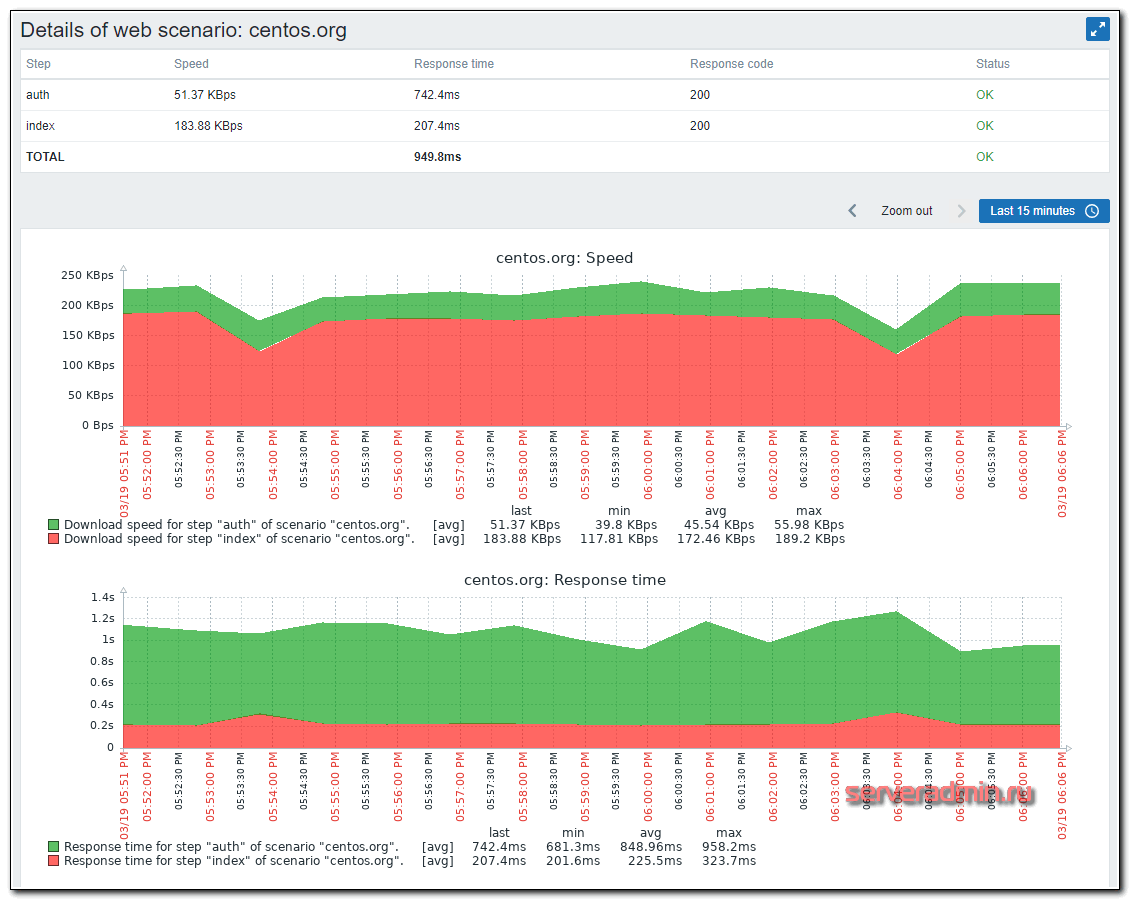Click 05:54:00 PM label on Response time graph

point(272,786)
